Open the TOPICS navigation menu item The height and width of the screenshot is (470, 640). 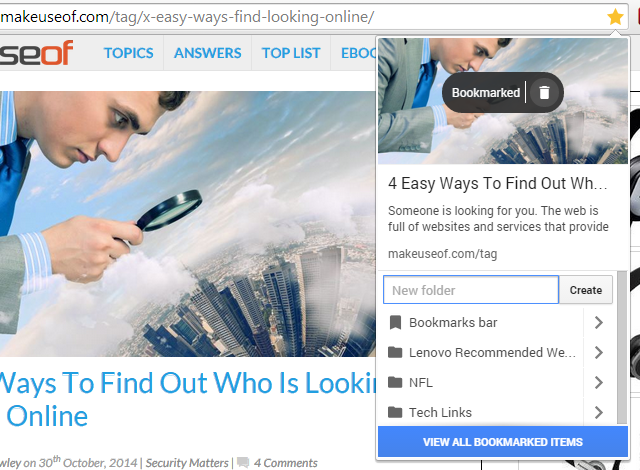[x=129, y=53]
